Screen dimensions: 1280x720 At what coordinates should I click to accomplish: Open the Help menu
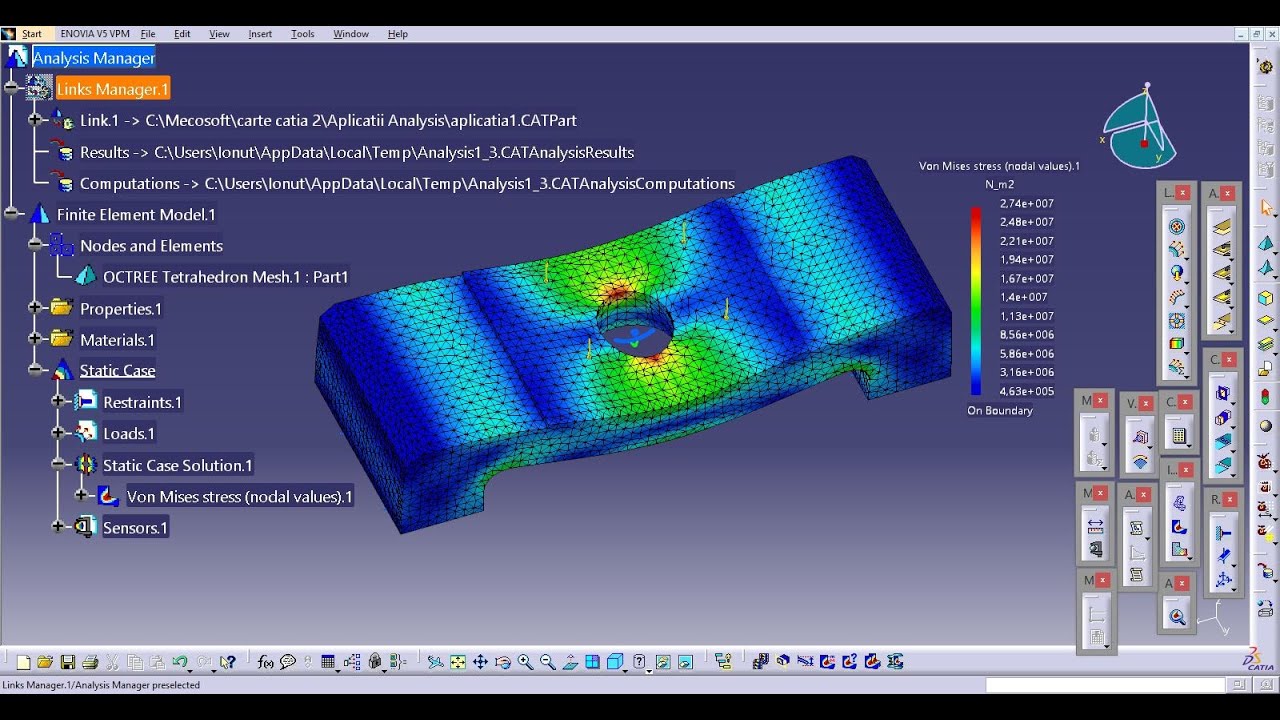[397, 34]
